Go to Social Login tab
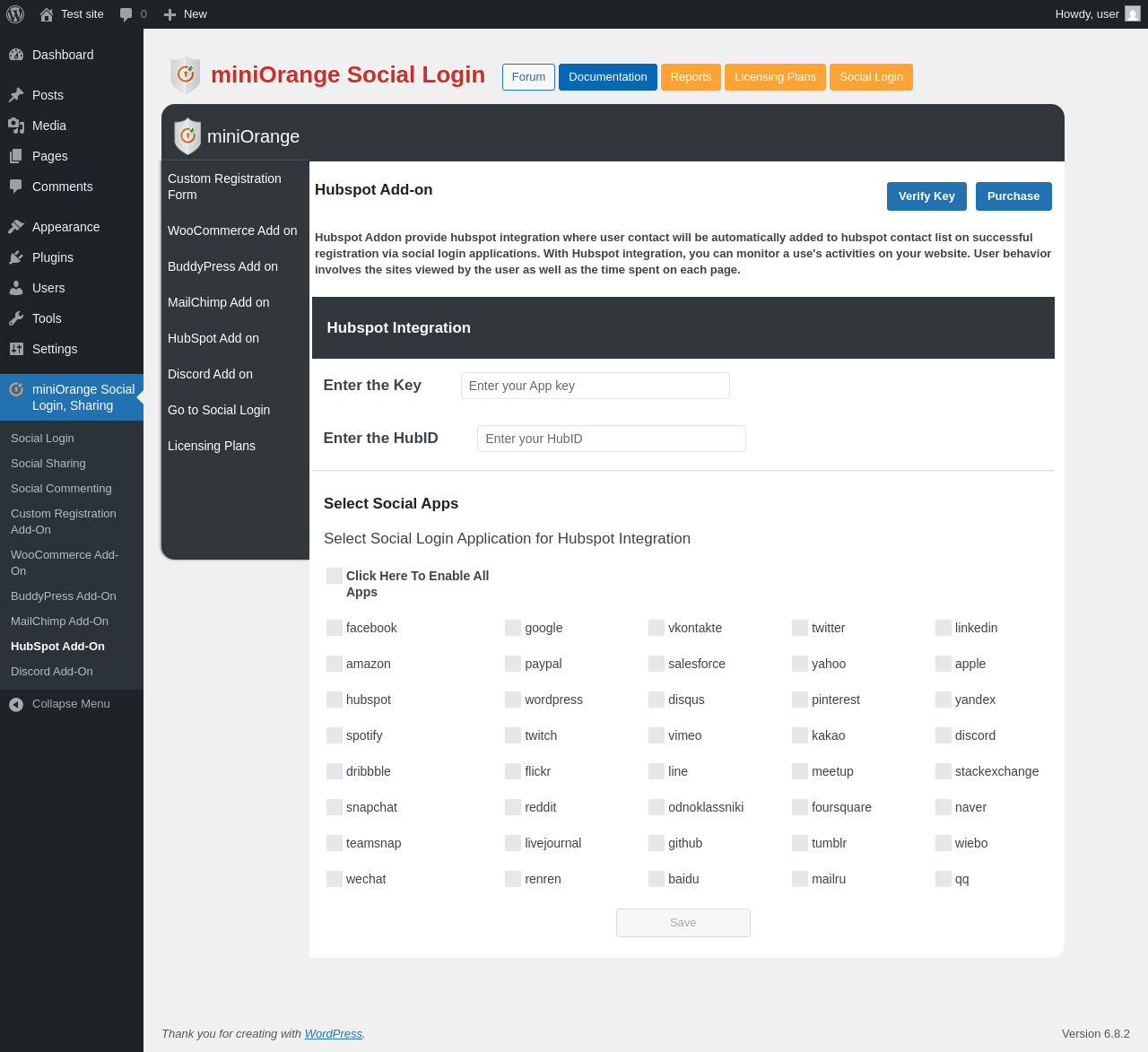1148x1052 pixels. pos(235,410)
